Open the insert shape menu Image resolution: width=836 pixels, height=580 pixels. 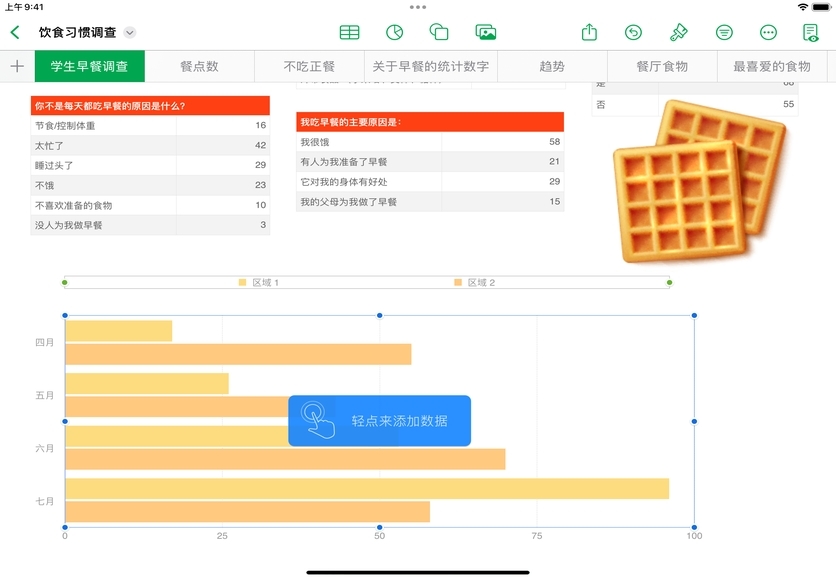pyautogui.click(x=439, y=33)
